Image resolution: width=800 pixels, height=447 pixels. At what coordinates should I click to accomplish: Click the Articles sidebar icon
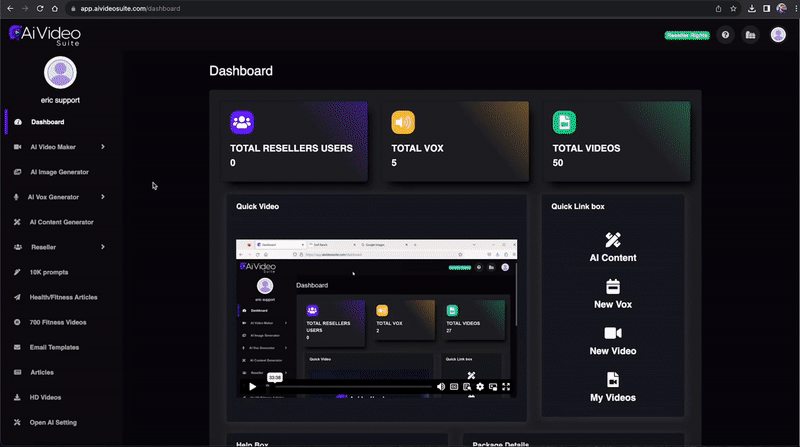tap(17, 372)
